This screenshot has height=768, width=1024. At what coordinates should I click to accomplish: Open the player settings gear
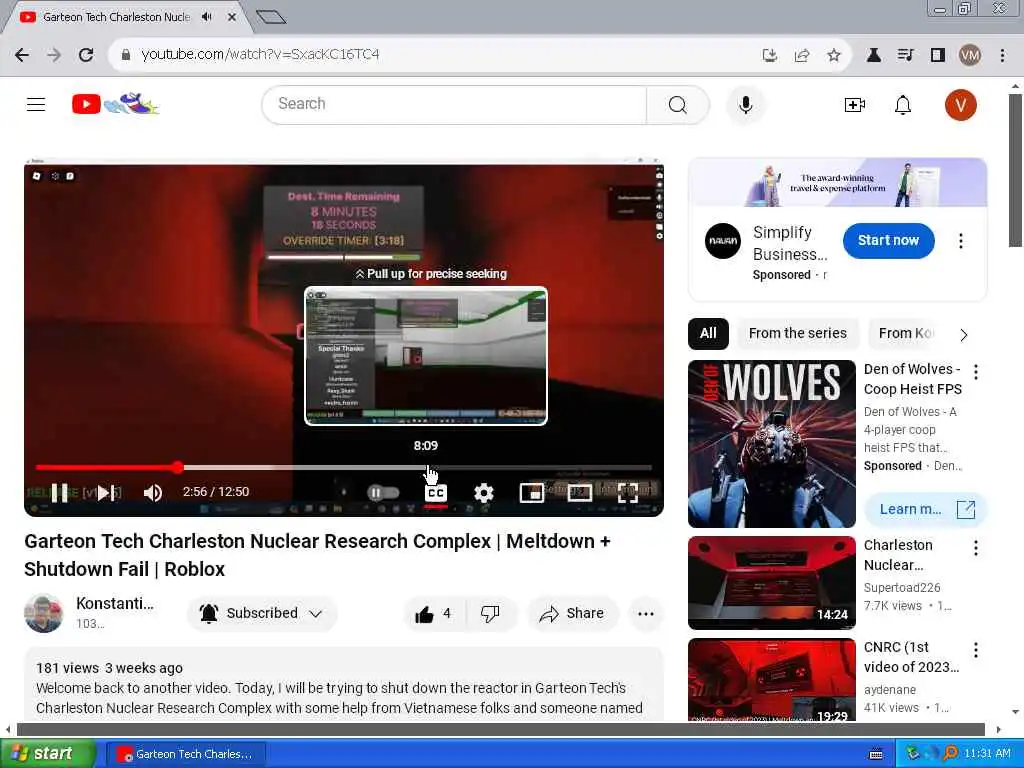coord(483,493)
